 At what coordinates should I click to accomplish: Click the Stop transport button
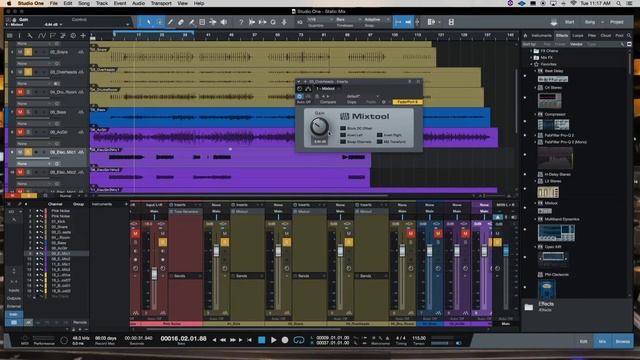262,340
